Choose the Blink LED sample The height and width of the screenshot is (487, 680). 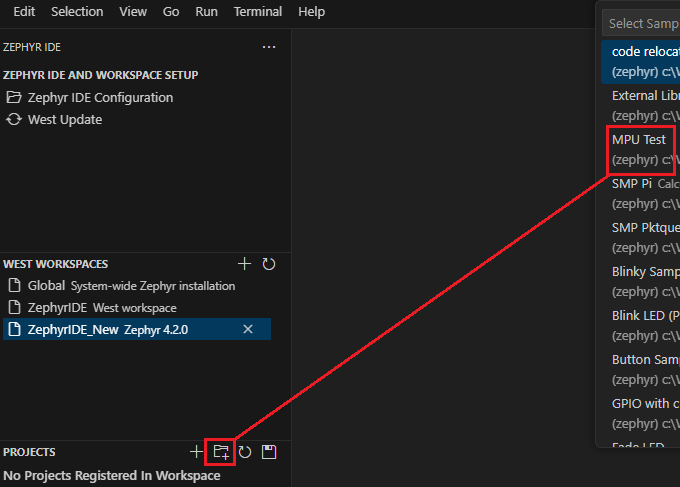click(x=641, y=325)
